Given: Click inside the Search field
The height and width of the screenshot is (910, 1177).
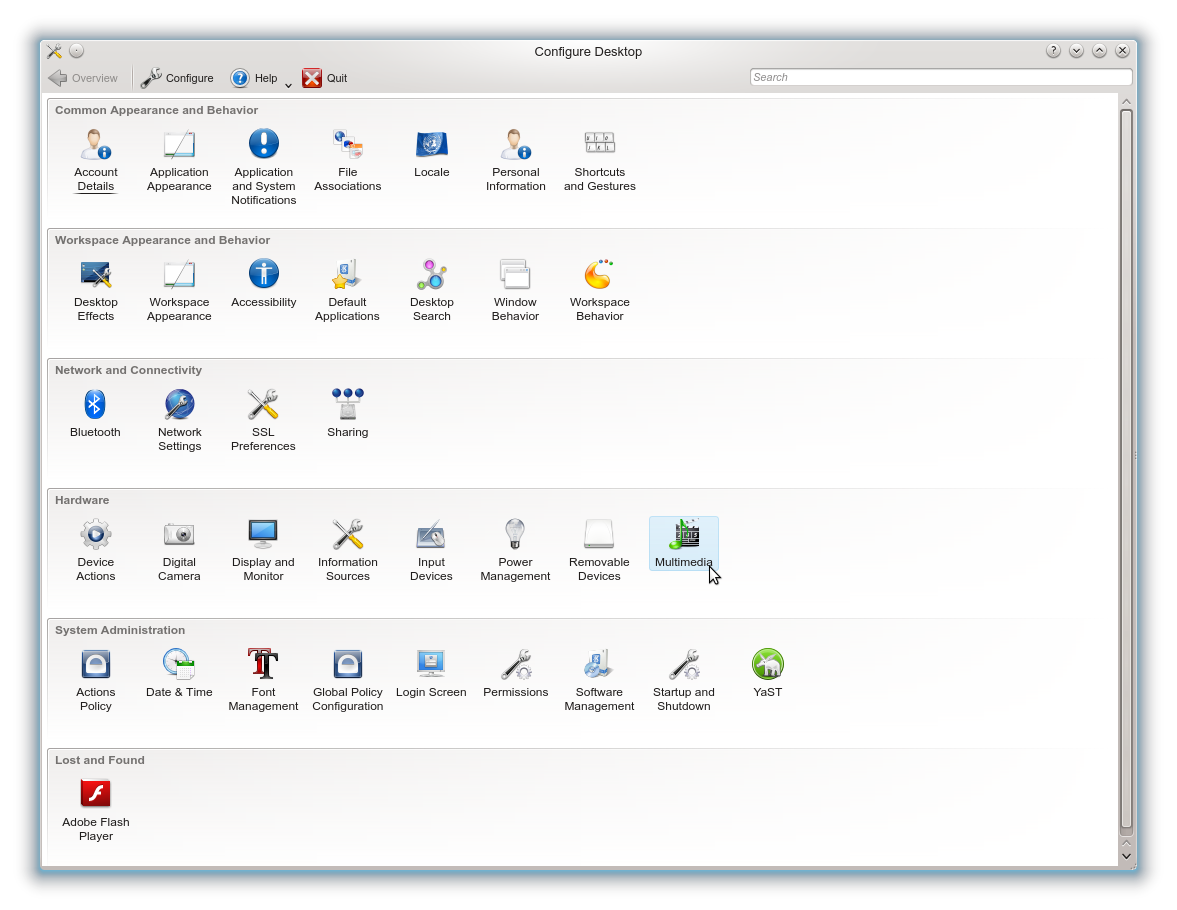Looking at the screenshot, I should coord(940,76).
